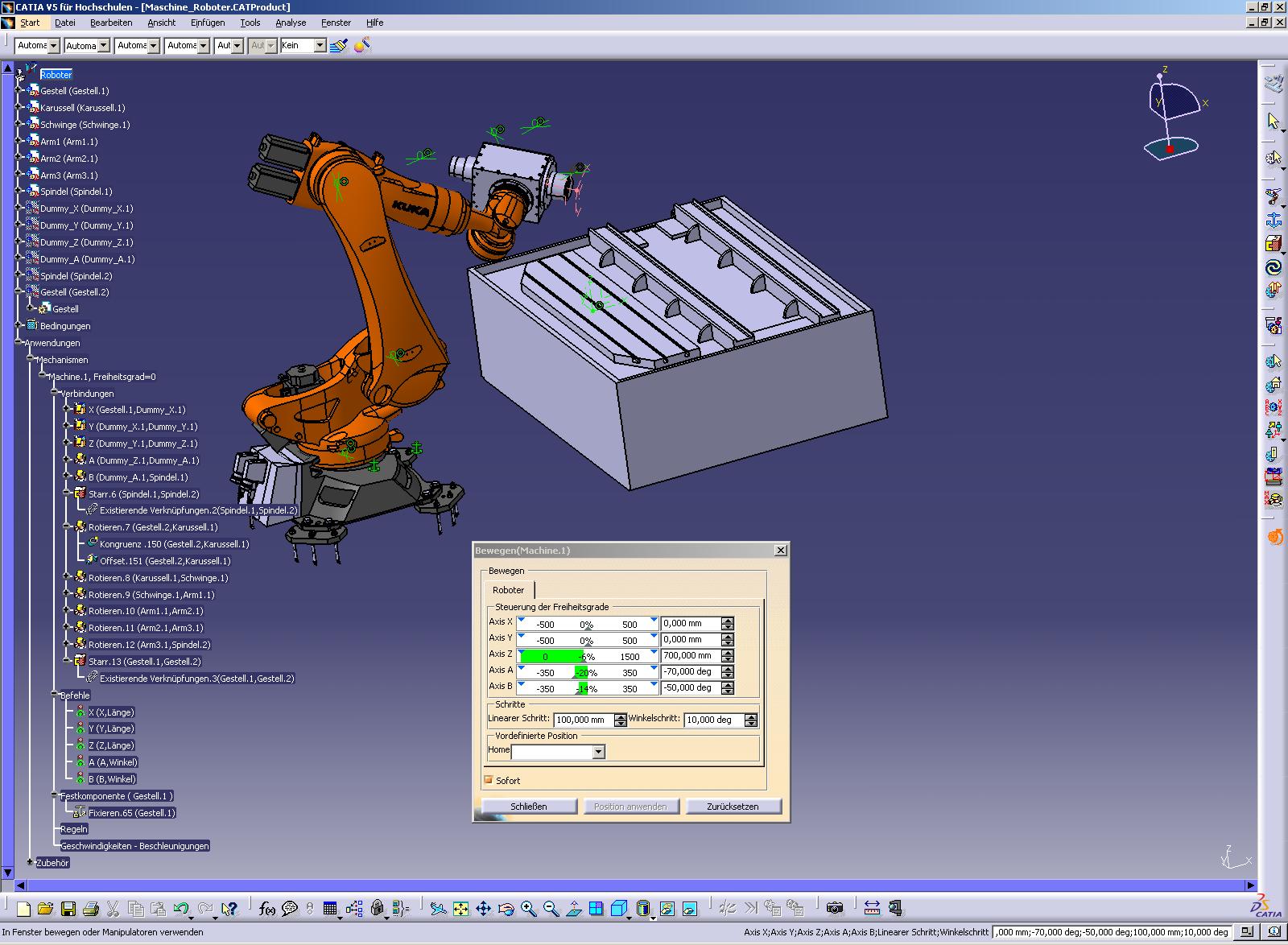Viewport: 1288px width, 945px height.
Task: Click the multi-view window icon
Action: point(596,909)
